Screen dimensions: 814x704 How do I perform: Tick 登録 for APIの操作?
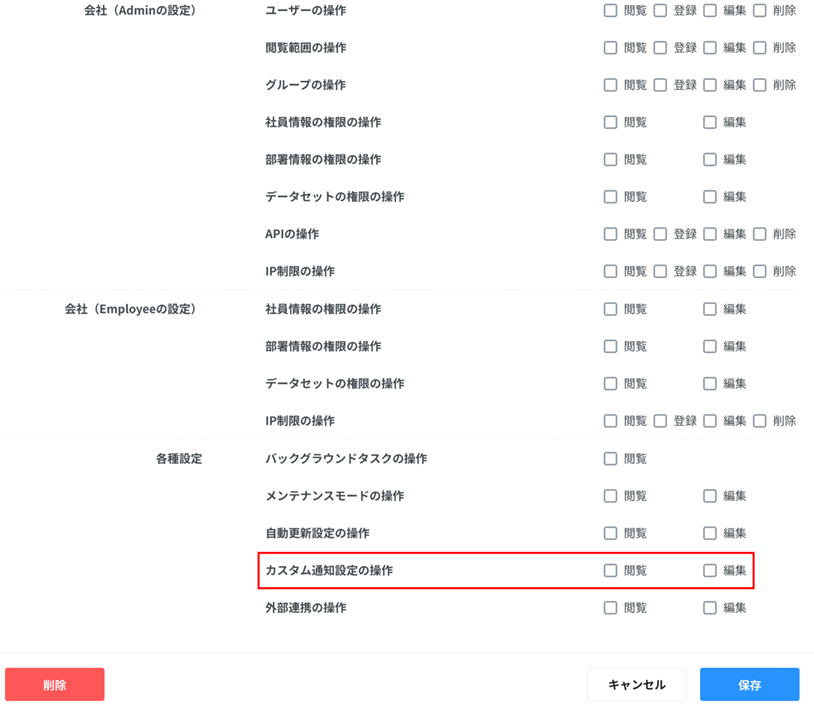(660, 234)
